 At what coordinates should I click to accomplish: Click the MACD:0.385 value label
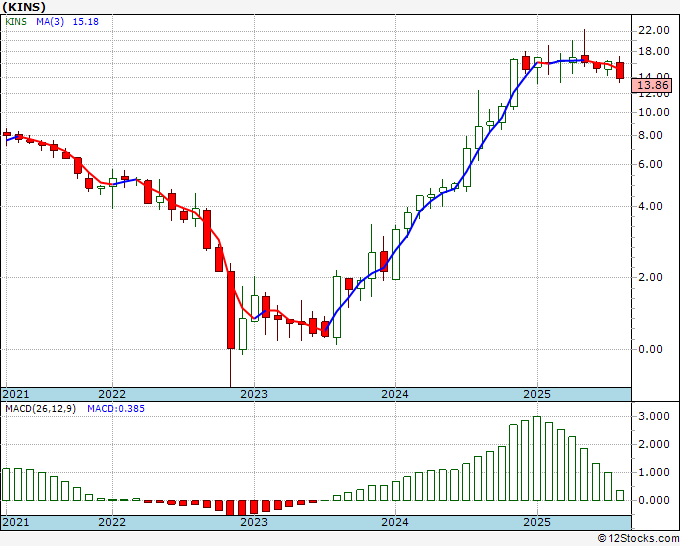[x=116, y=409]
